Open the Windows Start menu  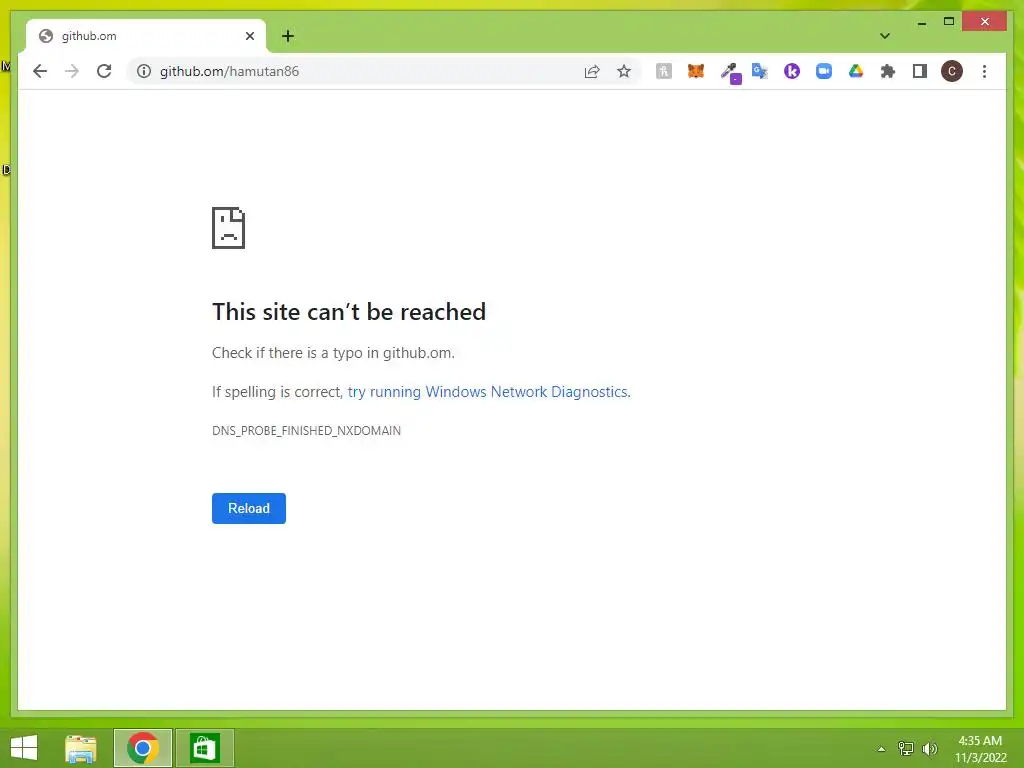[24, 748]
